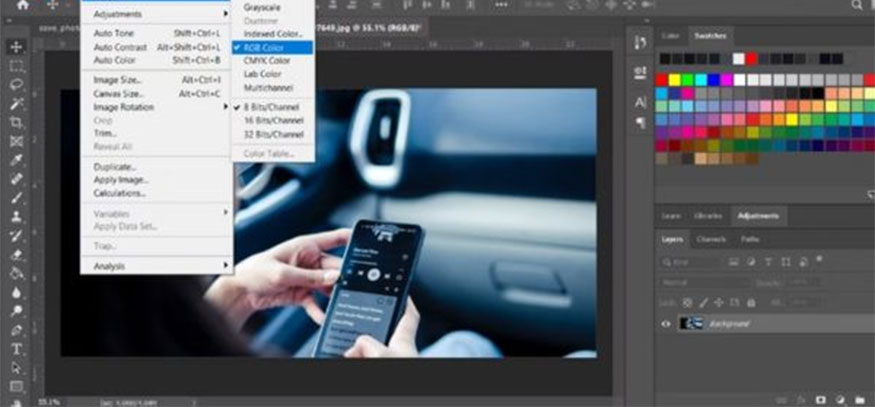The width and height of the screenshot is (875, 407).
Task: Select the Paint Bucket tool
Action: point(17,273)
